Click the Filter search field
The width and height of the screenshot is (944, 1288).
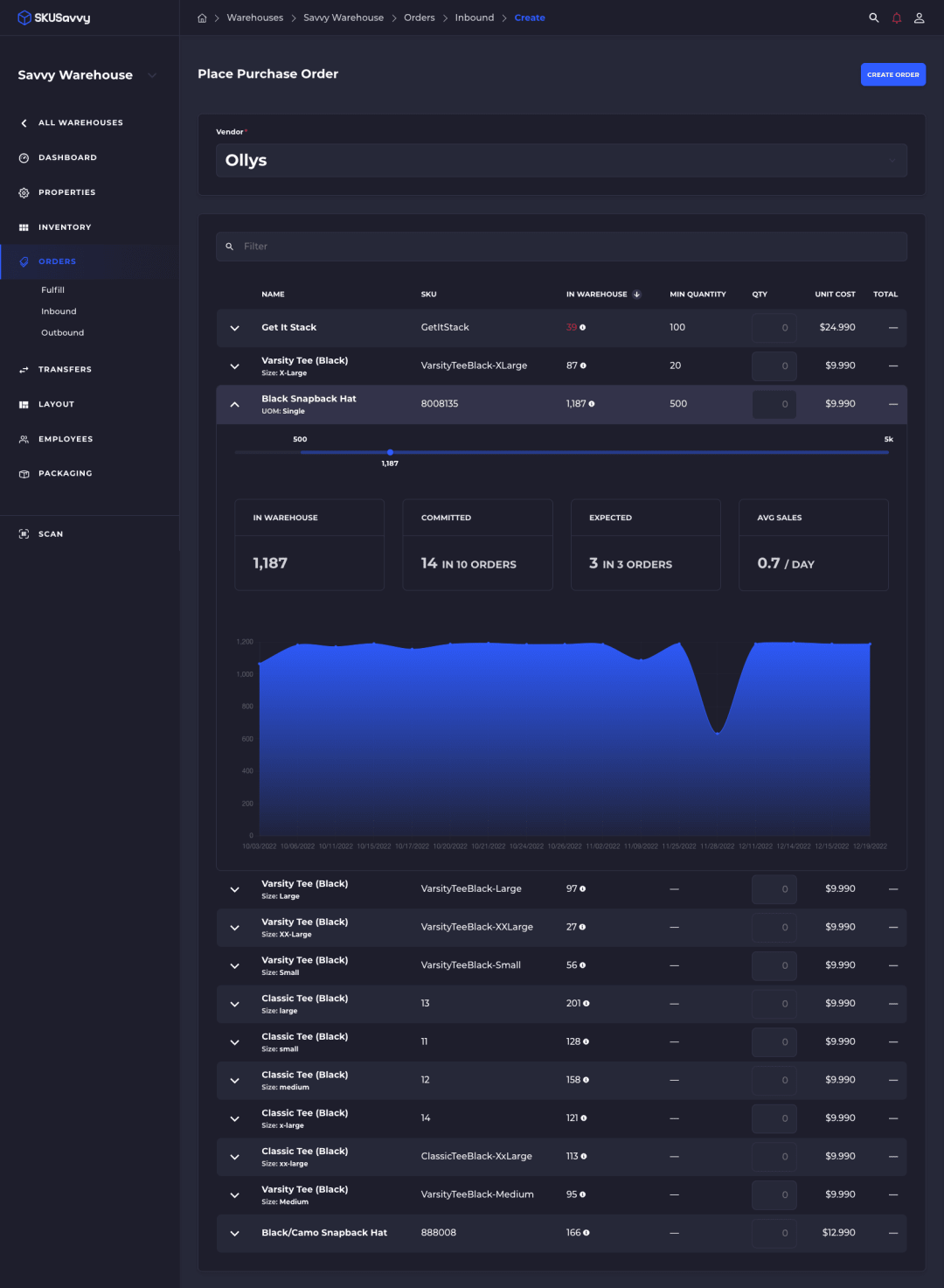click(x=561, y=247)
